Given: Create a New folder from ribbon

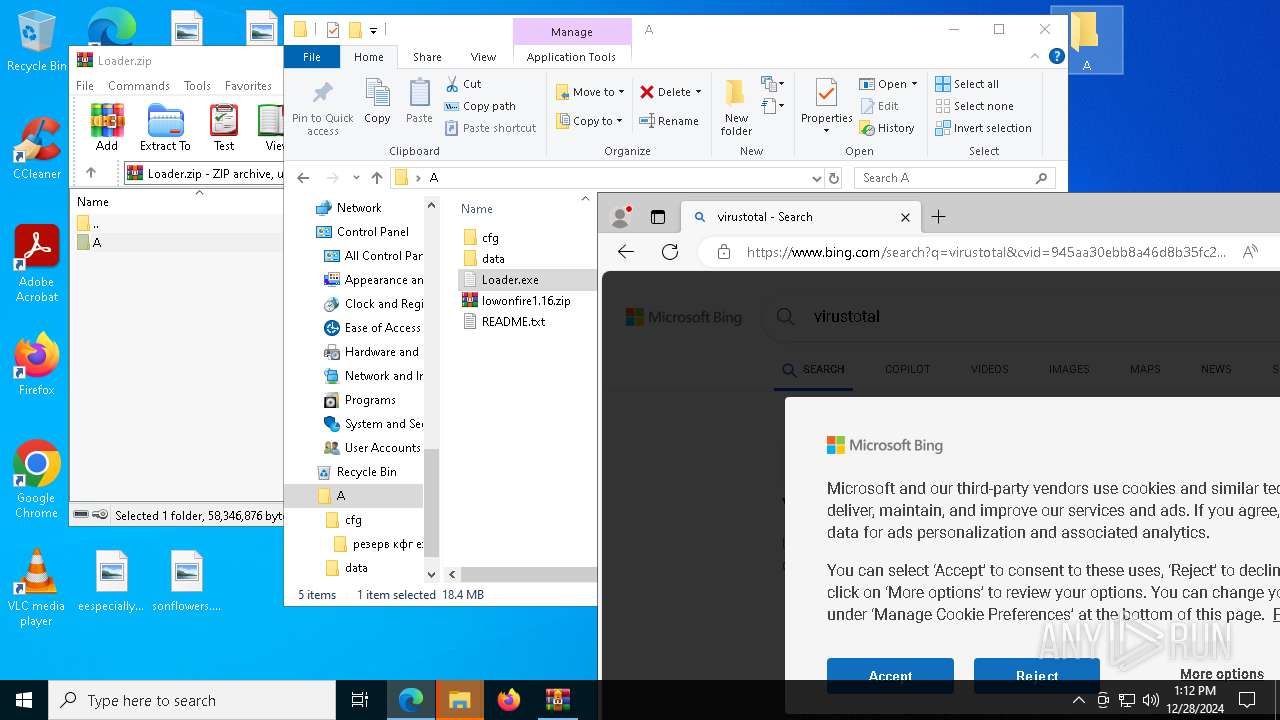Looking at the screenshot, I should (x=736, y=107).
